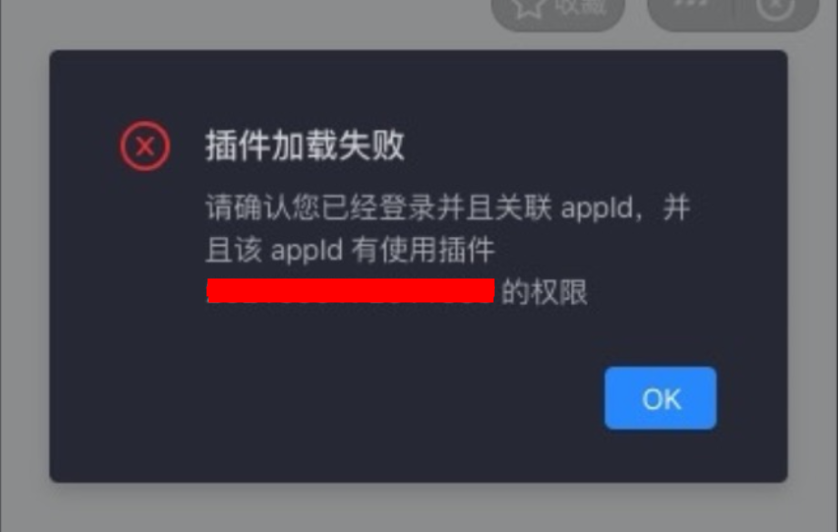
Task: Click the dimmed background below the dialog
Action: 419,508
